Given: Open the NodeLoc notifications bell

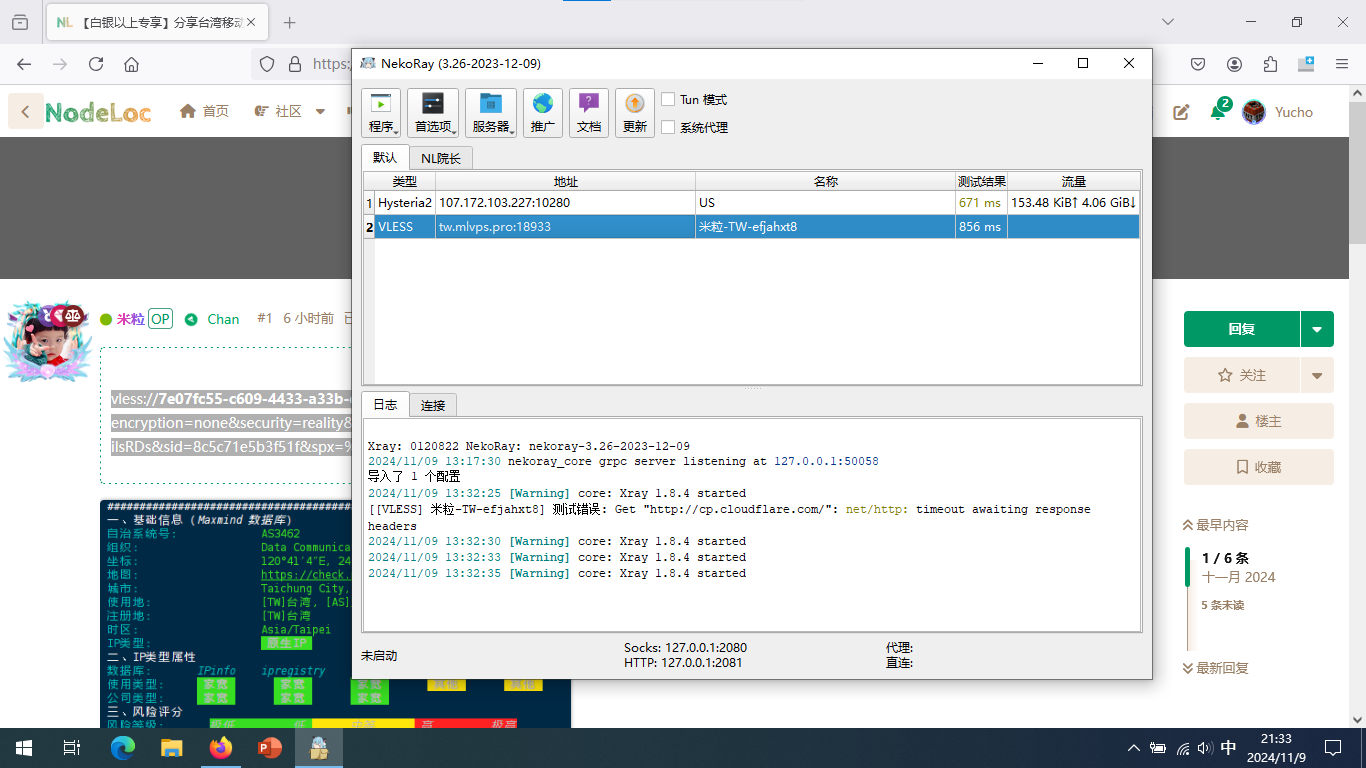Looking at the screenshot, I should (1218, 111).
